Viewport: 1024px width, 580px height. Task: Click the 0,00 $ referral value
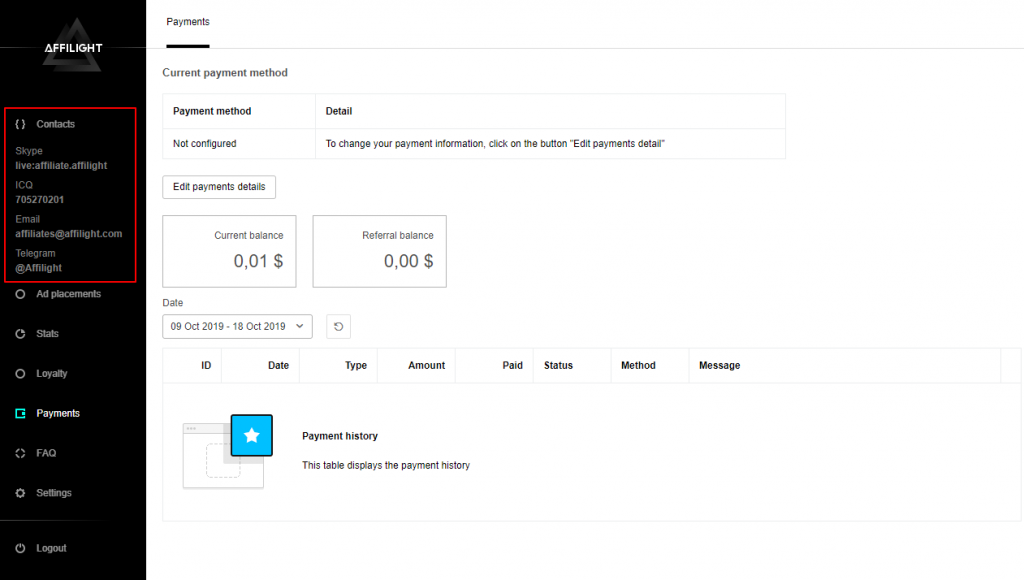pos(409,261)
